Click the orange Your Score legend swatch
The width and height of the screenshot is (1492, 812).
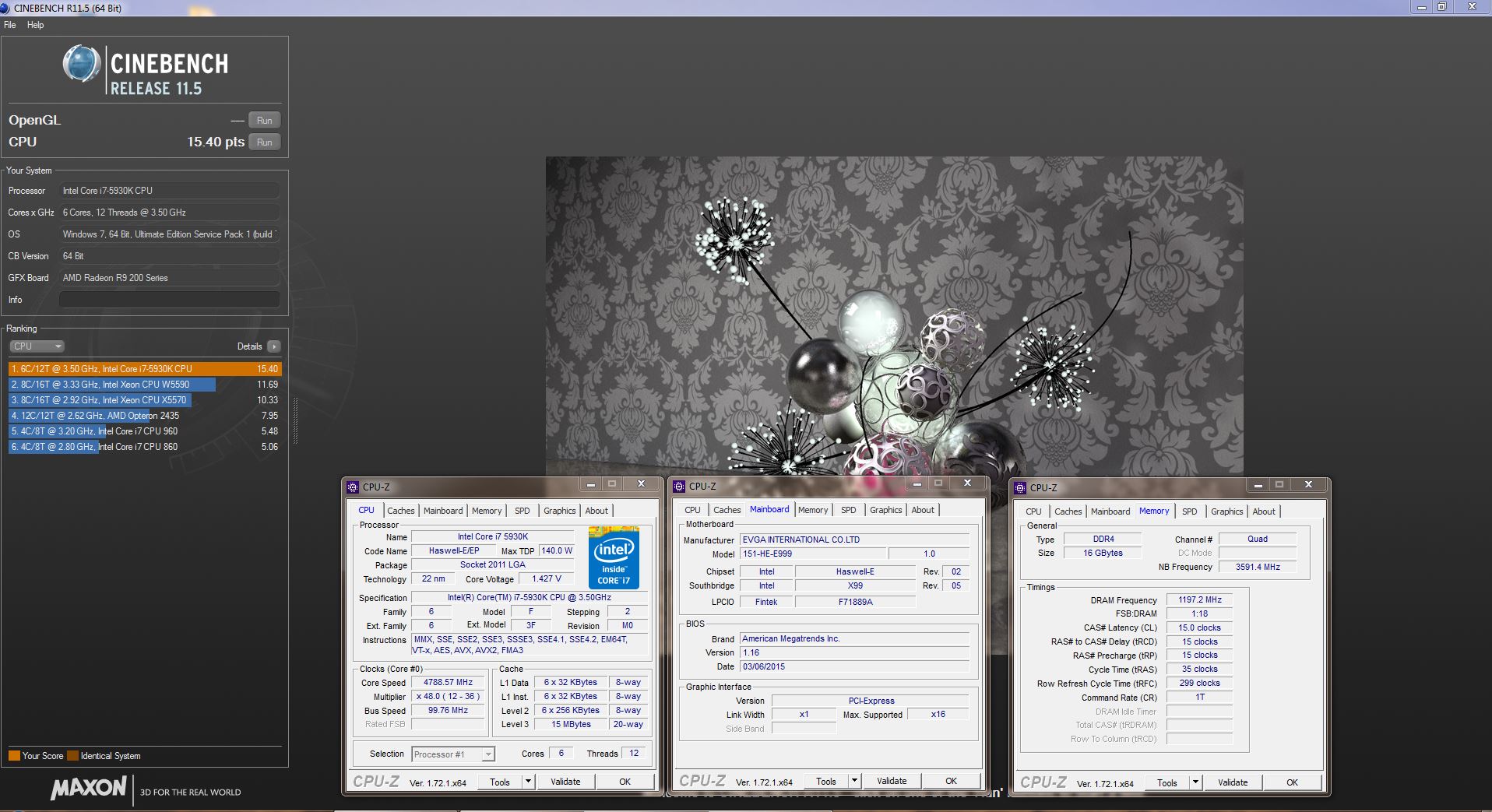point(14,756)
